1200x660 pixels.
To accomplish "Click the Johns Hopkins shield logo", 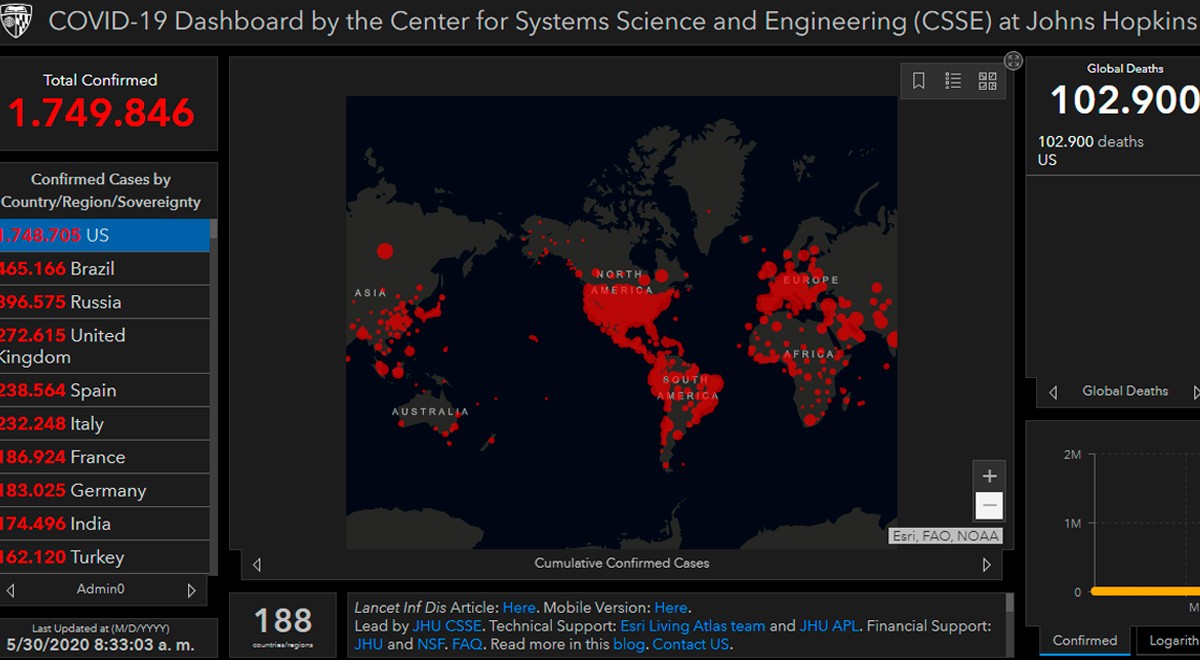I will click(17, 19).
